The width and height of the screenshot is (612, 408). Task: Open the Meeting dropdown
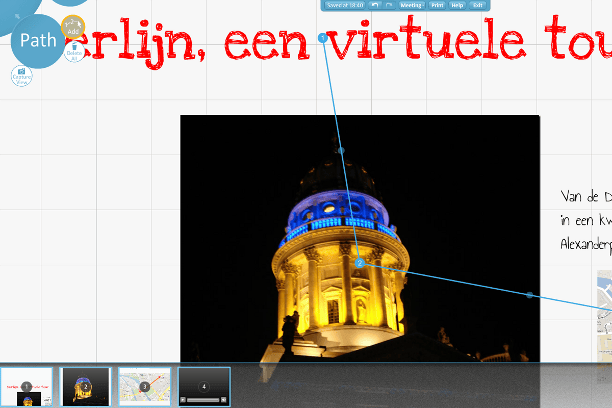[411, 5]
